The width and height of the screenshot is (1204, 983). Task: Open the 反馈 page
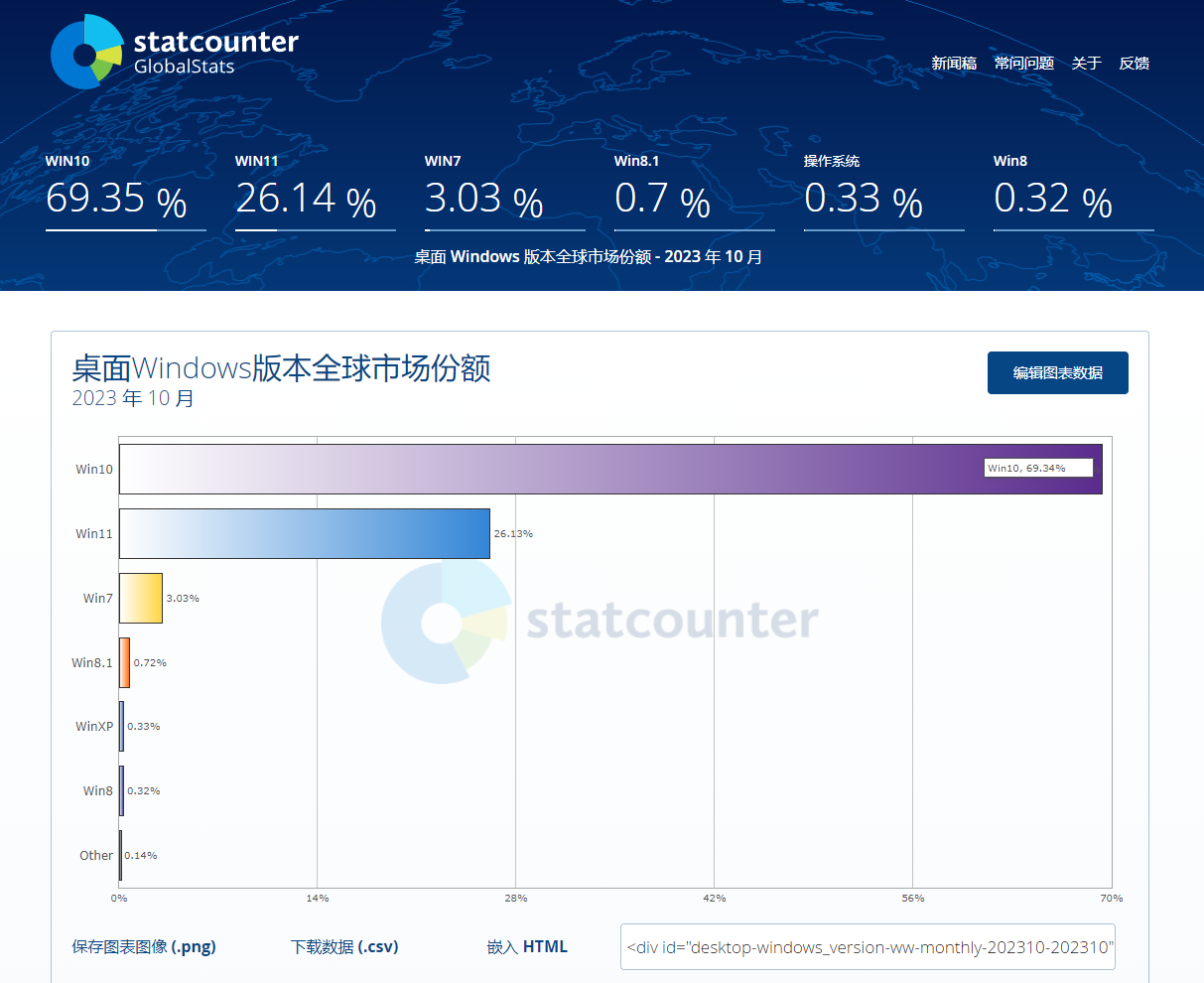(1134, 63)
